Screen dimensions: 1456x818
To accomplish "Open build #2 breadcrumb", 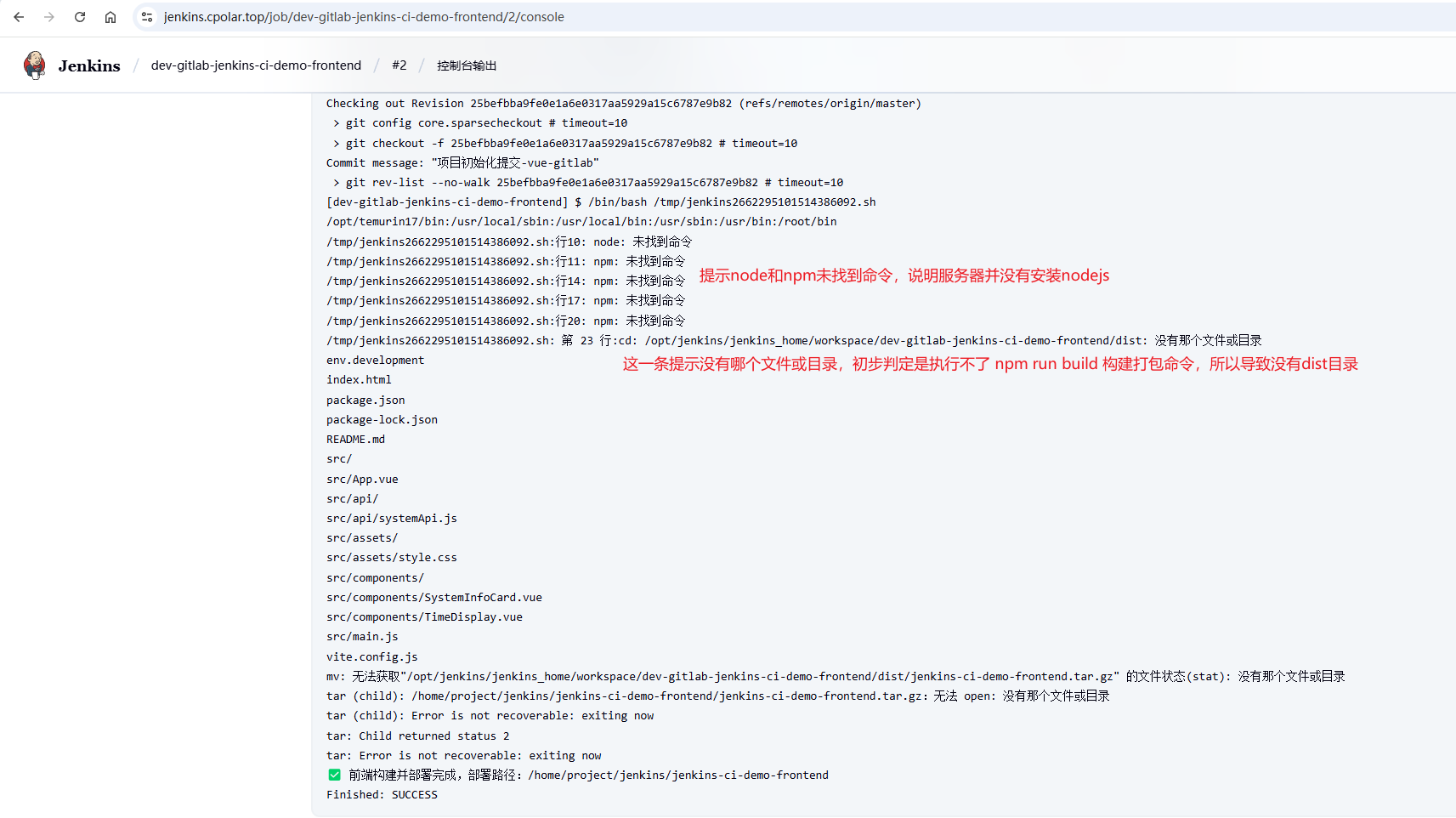I will 399,65.
